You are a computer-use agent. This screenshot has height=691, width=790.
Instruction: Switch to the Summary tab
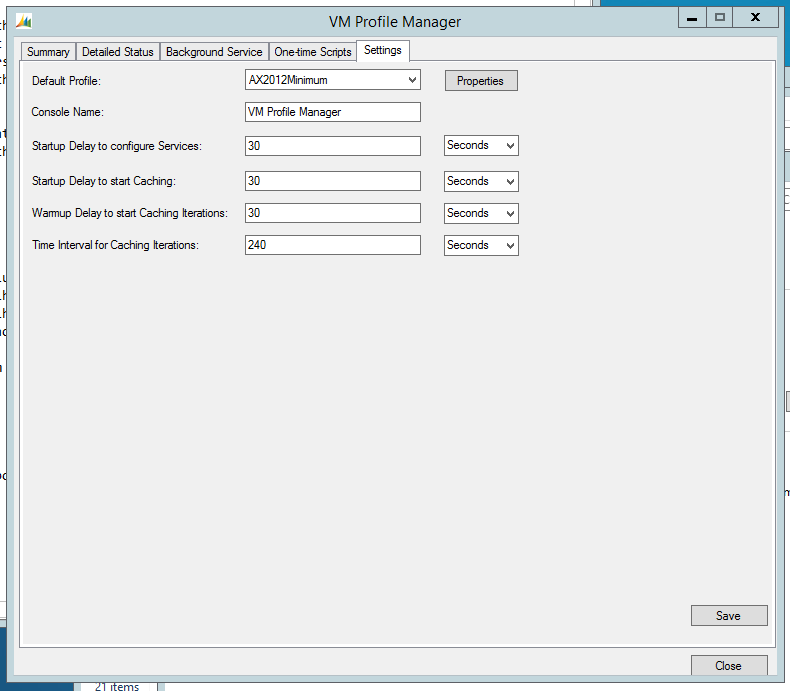point(48,52)
